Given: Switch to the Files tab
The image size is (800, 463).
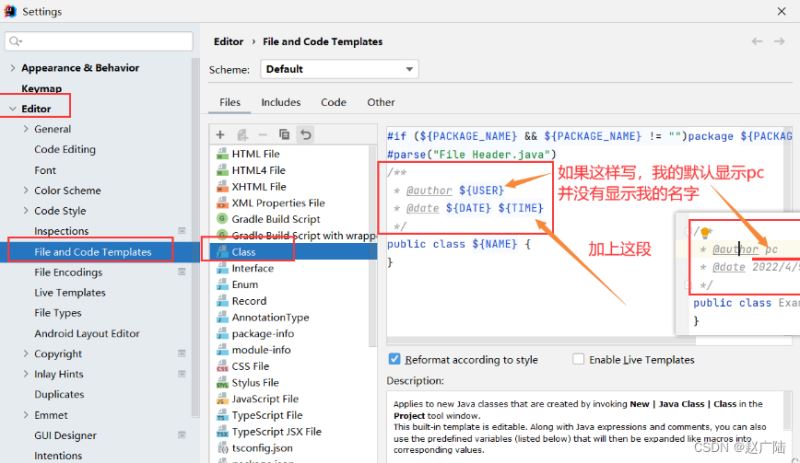Looking at the screenshot, I should (230, 102).
